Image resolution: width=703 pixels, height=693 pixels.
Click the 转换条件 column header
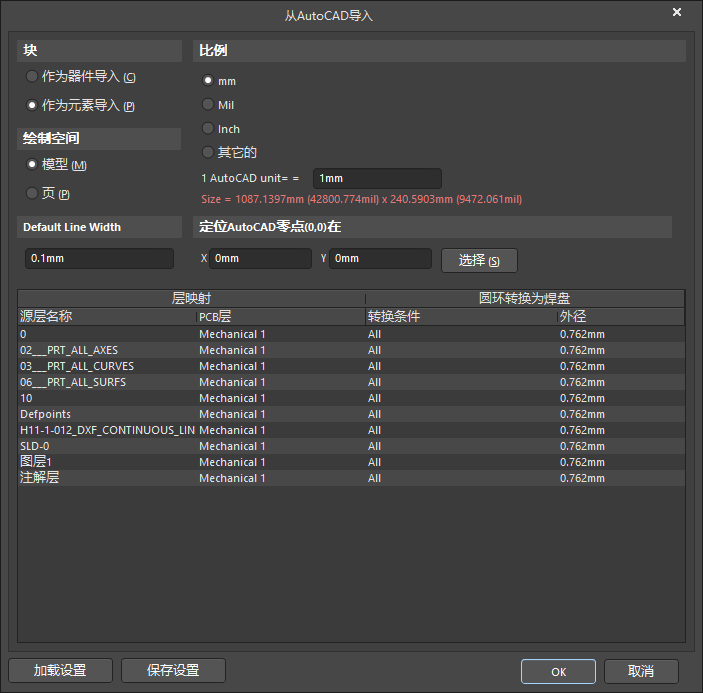click(462, 316)
